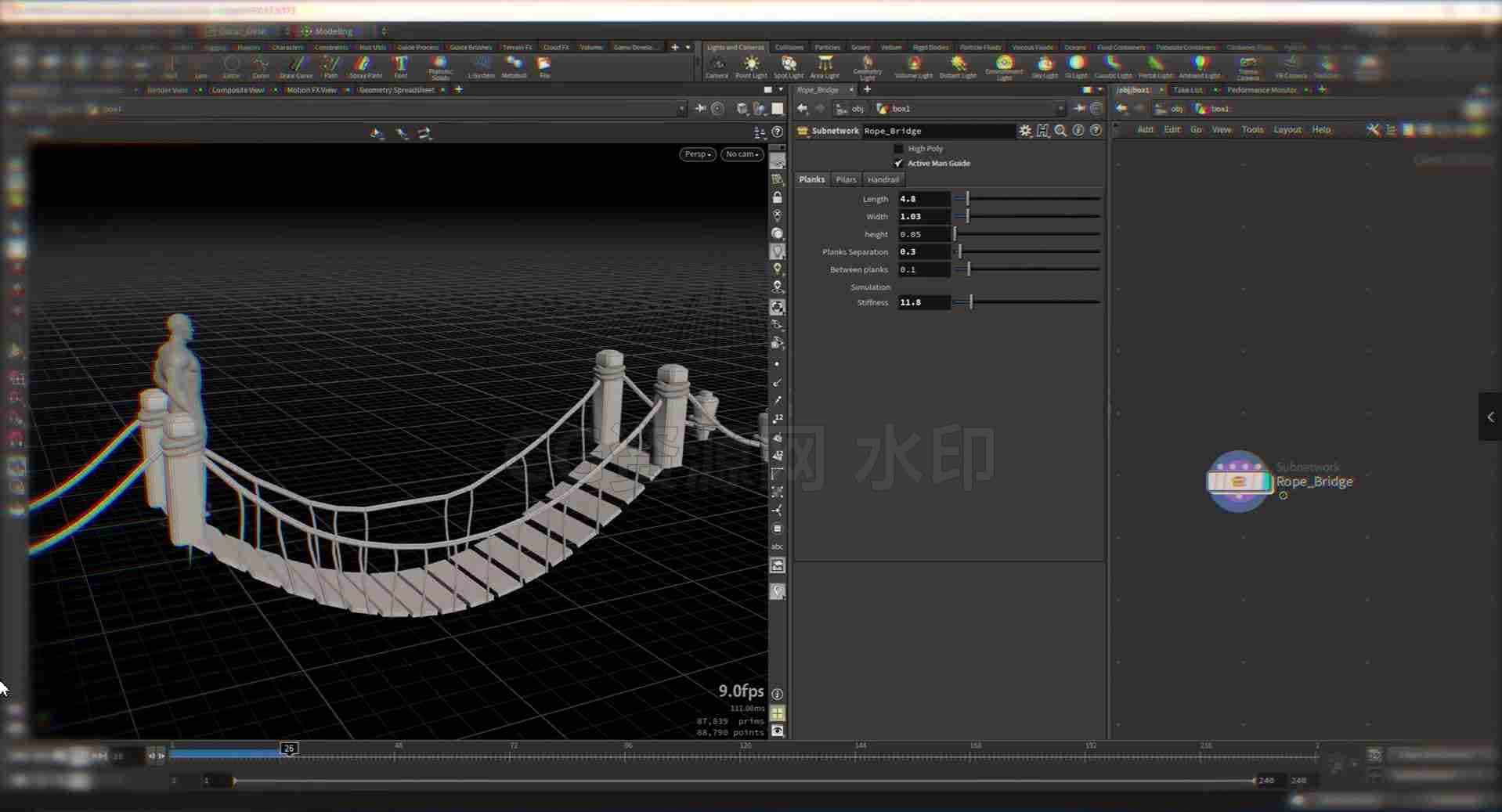This screenshot has width=1502, height=812.
Task: Open the Geometry Spreadsheet tab
Action: click(x=396, y=90)
